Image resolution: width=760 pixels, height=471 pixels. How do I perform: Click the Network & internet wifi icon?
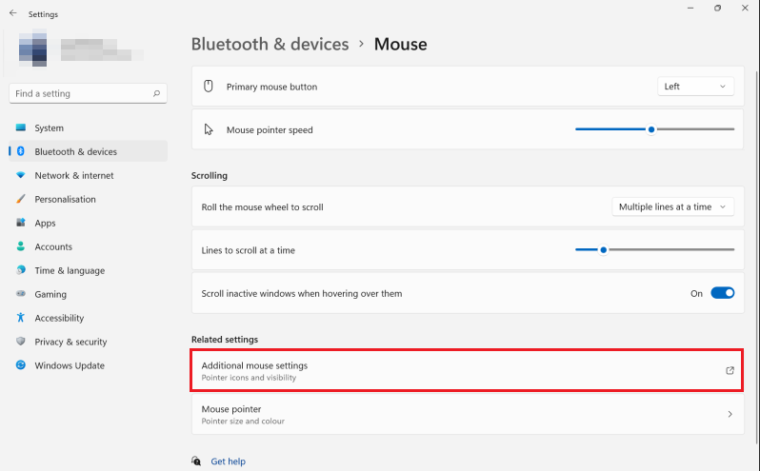[x=20, y=176]
